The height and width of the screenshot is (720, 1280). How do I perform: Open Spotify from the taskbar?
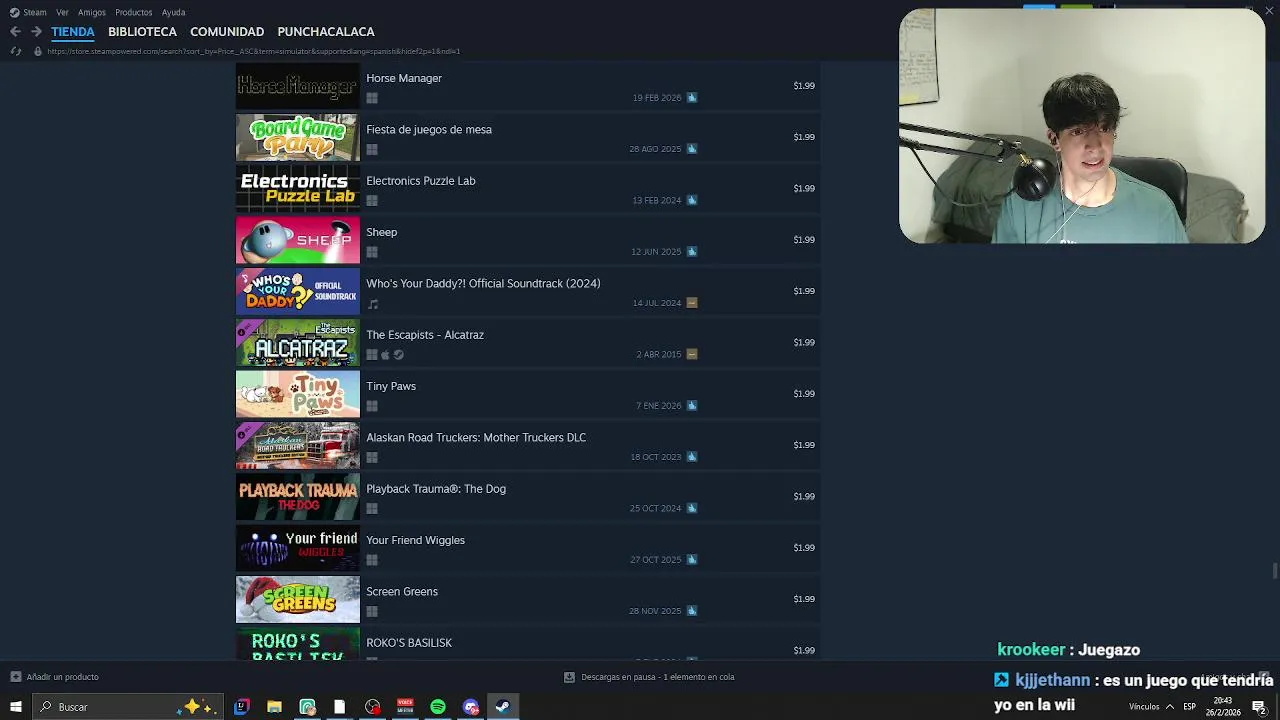[438, 707]
